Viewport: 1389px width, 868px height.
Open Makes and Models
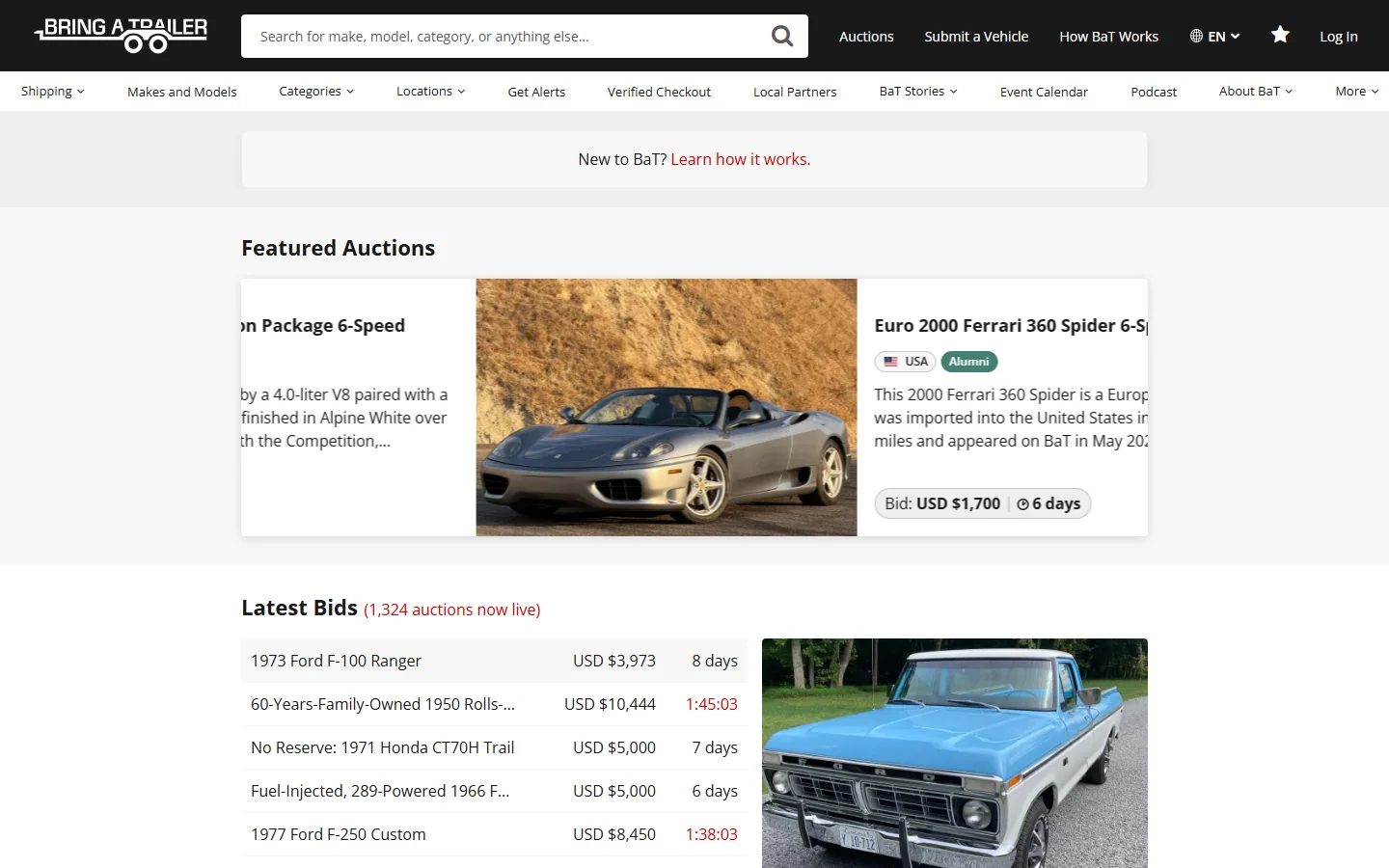click(182, 92)
